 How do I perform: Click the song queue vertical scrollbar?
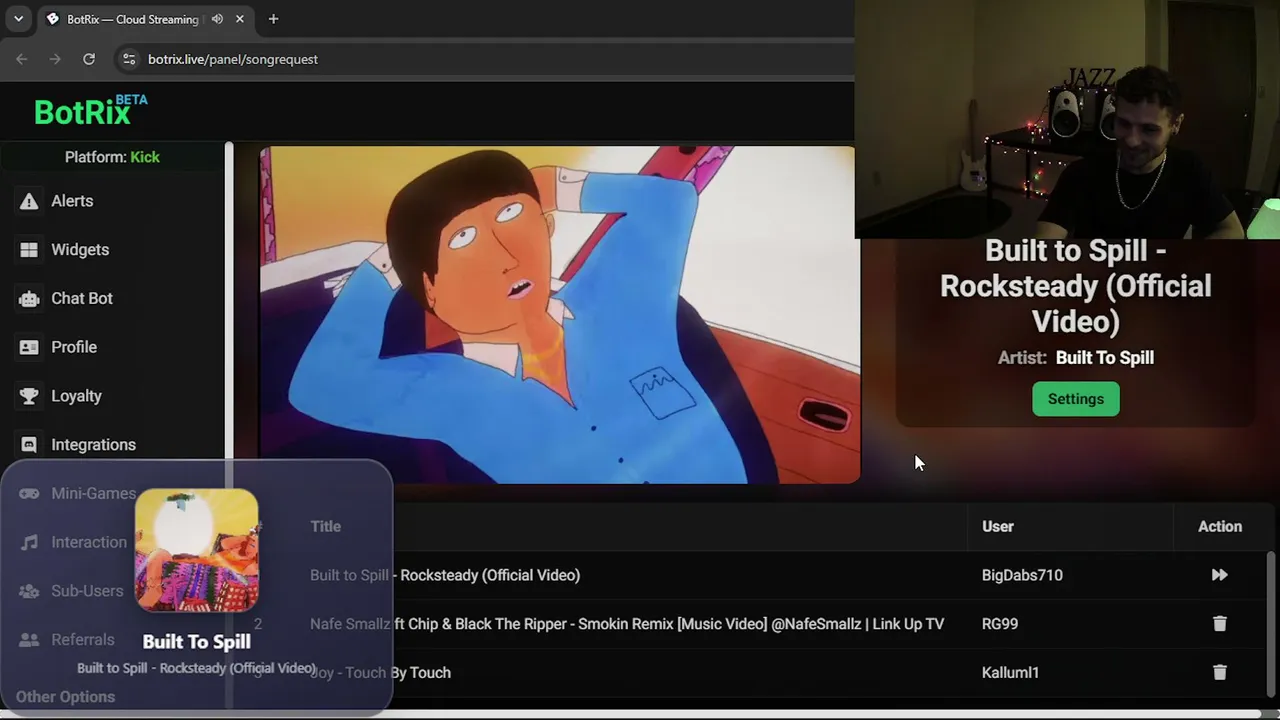tap(1272, 625)
